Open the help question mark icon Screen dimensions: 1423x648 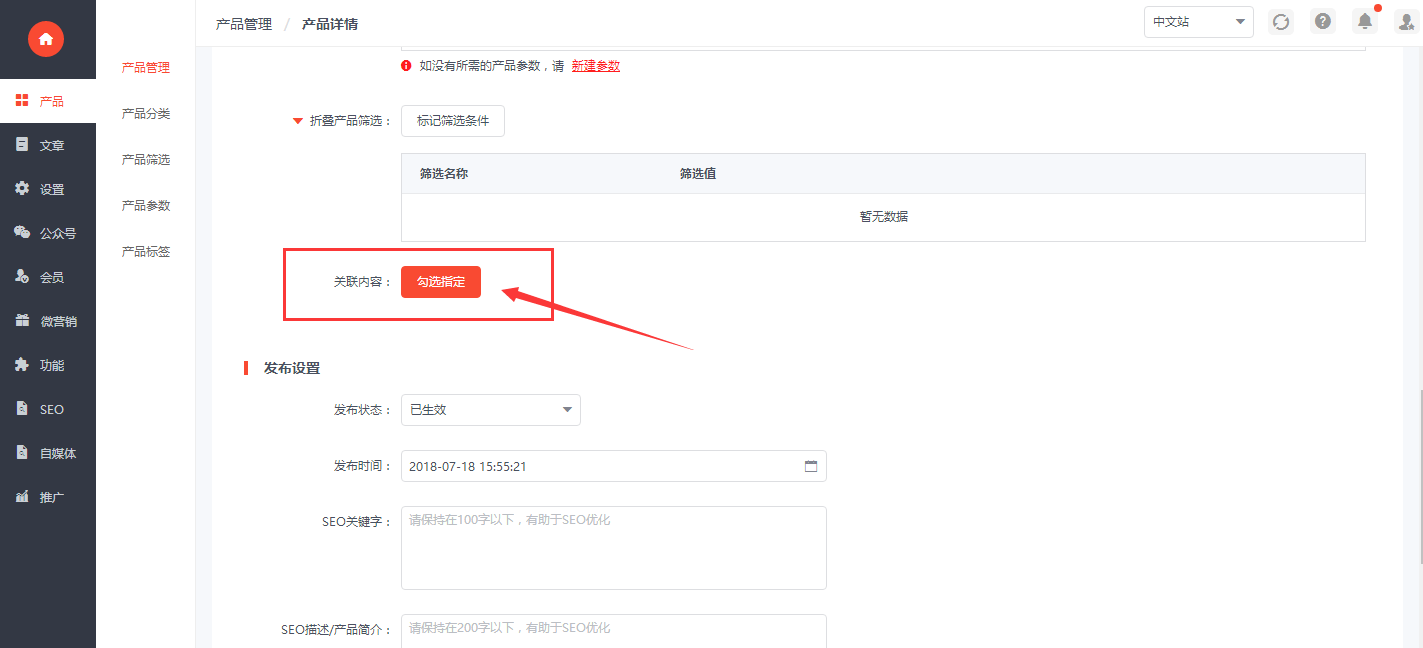coord(1323,22)
